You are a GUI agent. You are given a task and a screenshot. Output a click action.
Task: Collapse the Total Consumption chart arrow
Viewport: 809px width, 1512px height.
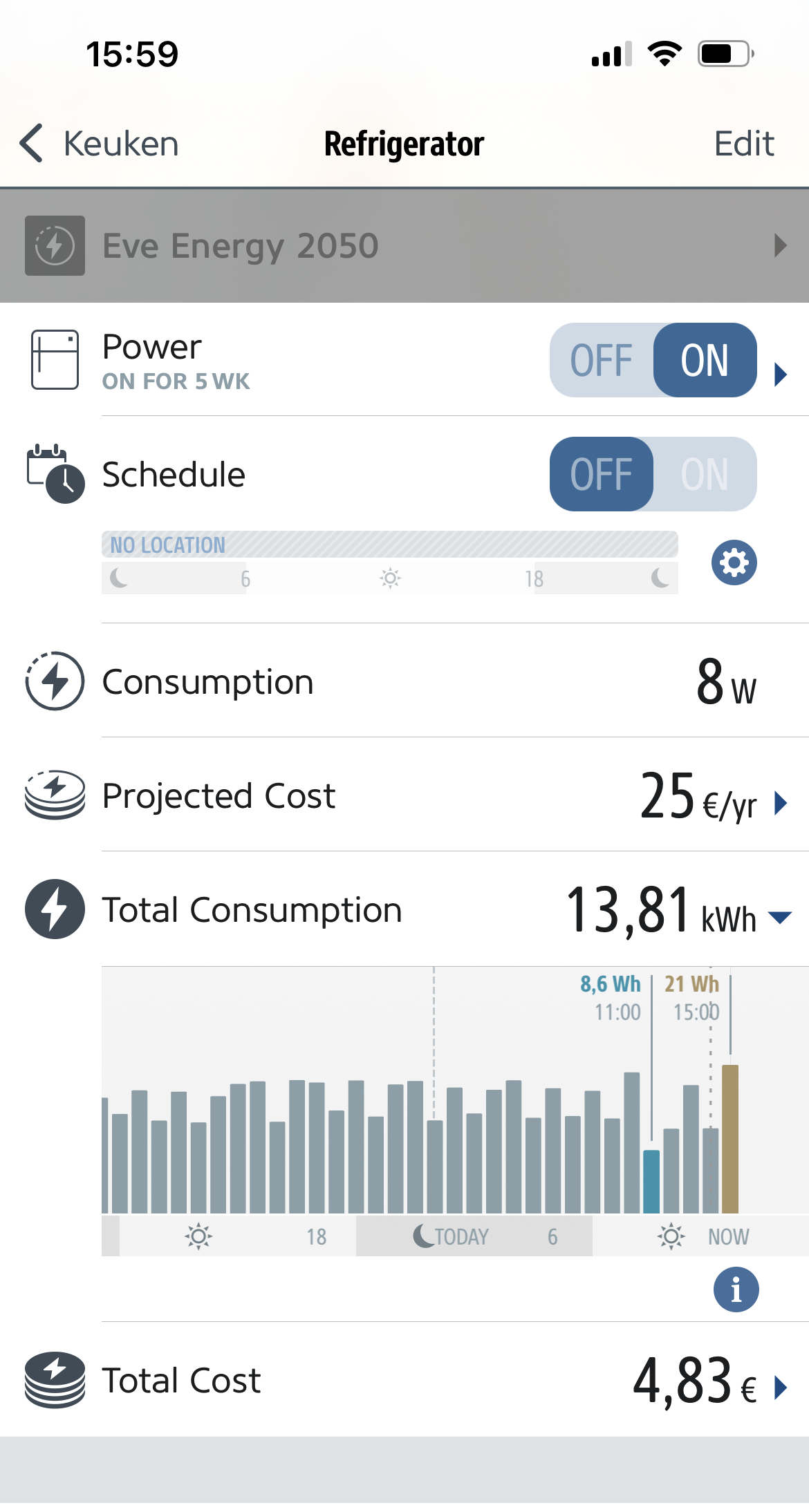780,918
